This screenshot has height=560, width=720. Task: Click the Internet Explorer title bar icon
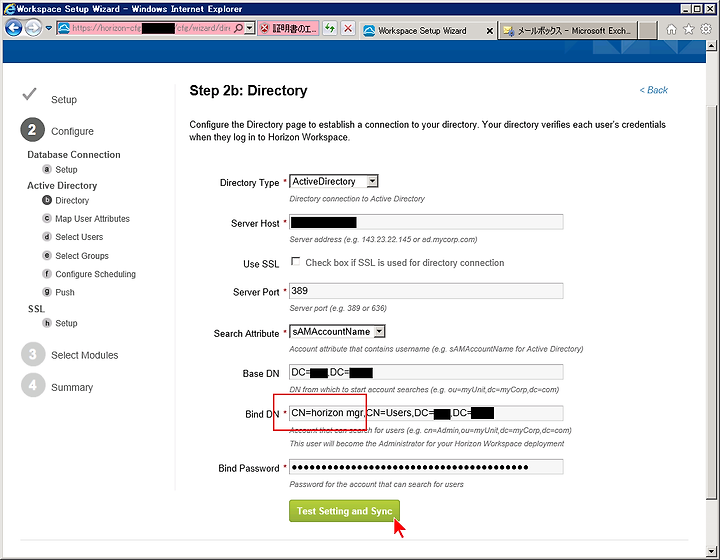pos(9,9)
